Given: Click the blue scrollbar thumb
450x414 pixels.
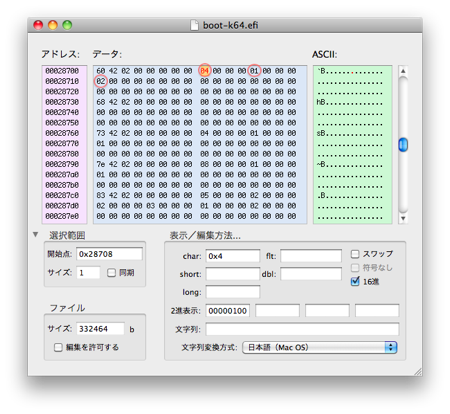Looking at the screenshot, I should click(403, 145).
